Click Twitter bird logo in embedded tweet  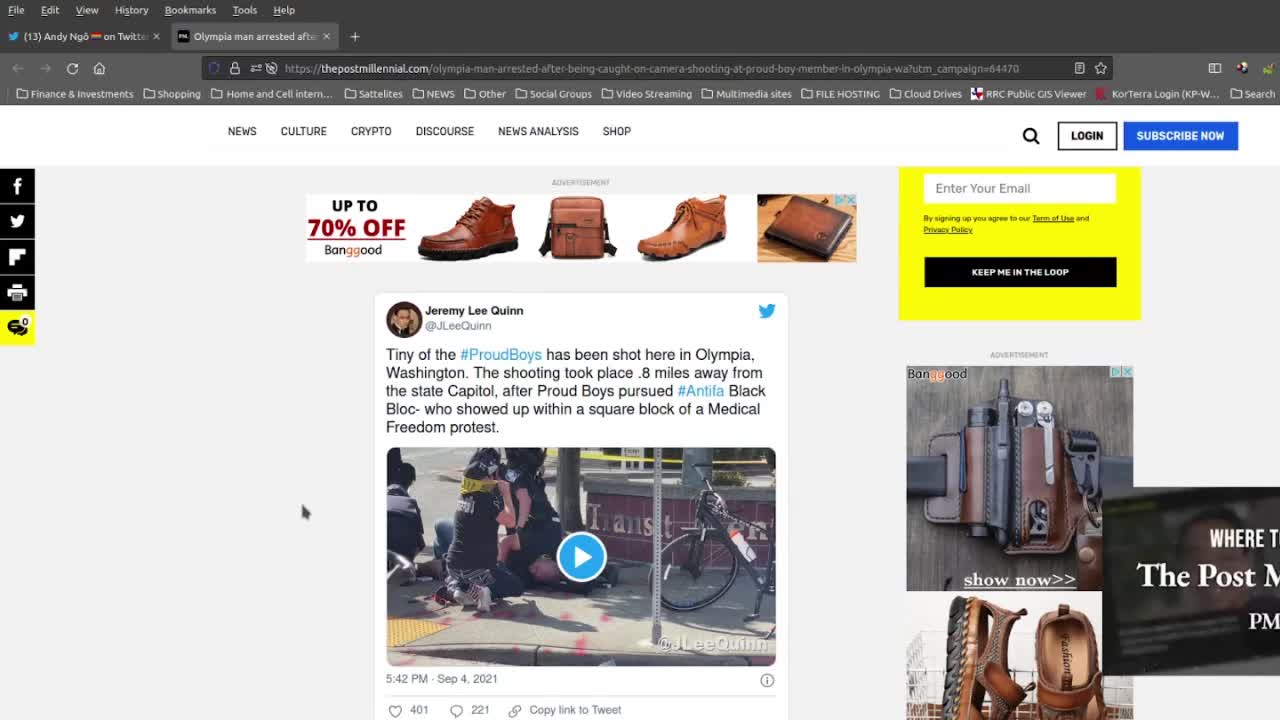point(767,311)
